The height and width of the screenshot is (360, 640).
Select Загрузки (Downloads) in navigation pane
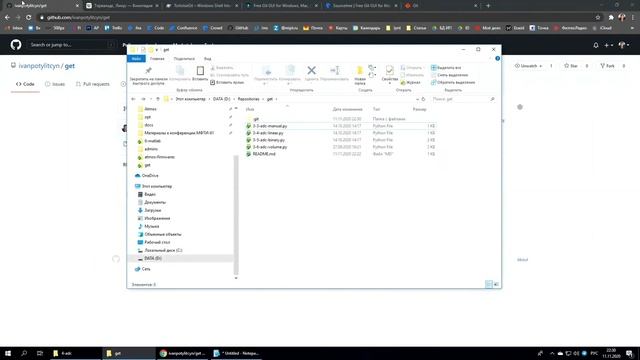tap(153, 210)
